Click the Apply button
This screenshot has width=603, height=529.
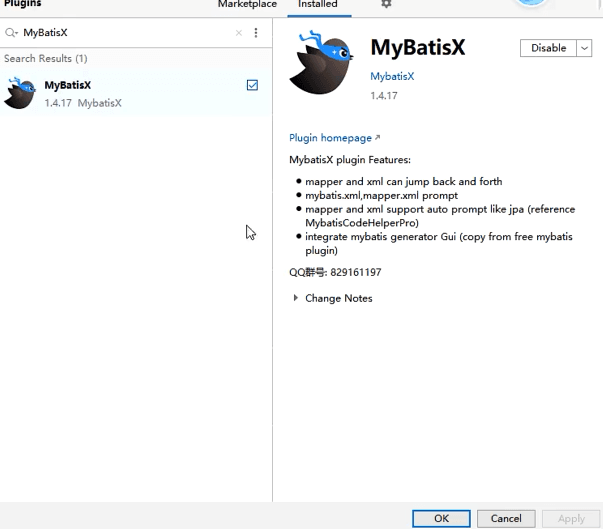(571, 518)
